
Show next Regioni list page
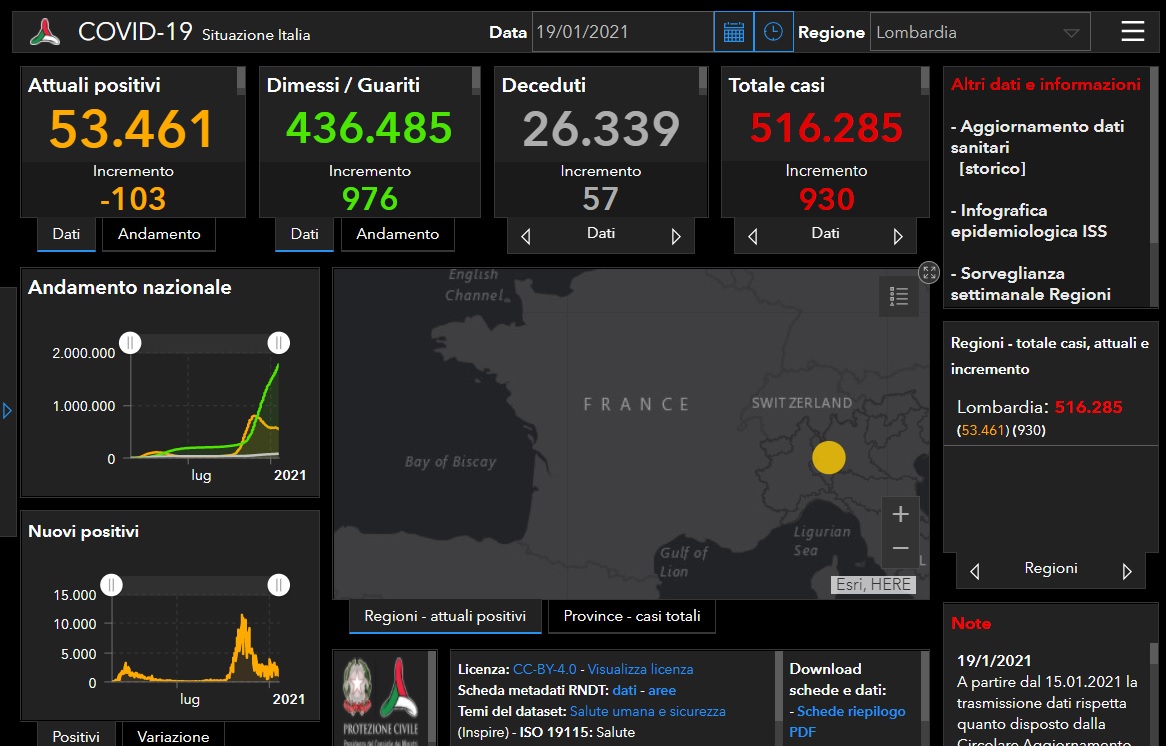[x=1127, y=571]
